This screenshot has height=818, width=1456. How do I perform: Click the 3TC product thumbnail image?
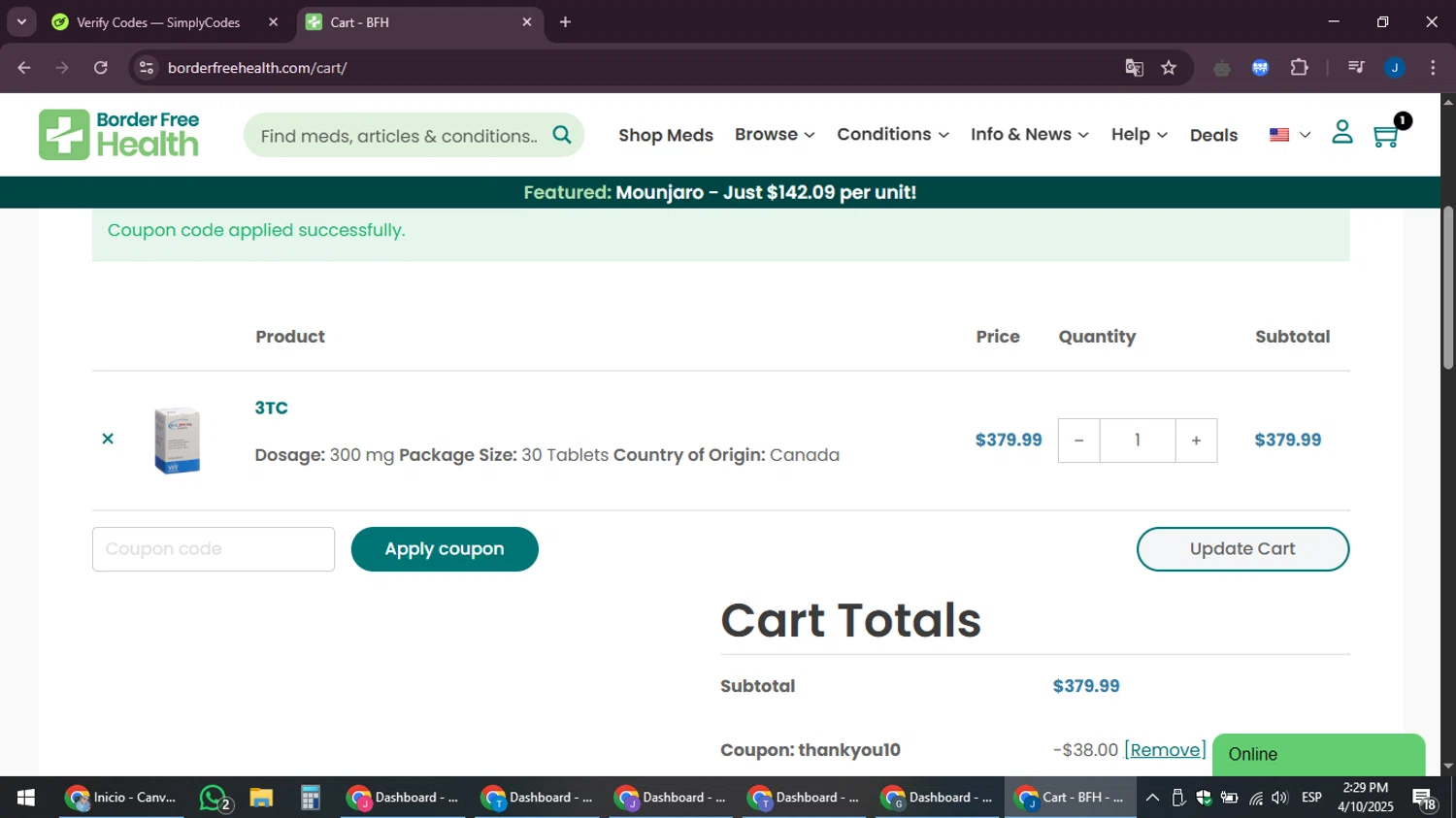tap(178, 441)
